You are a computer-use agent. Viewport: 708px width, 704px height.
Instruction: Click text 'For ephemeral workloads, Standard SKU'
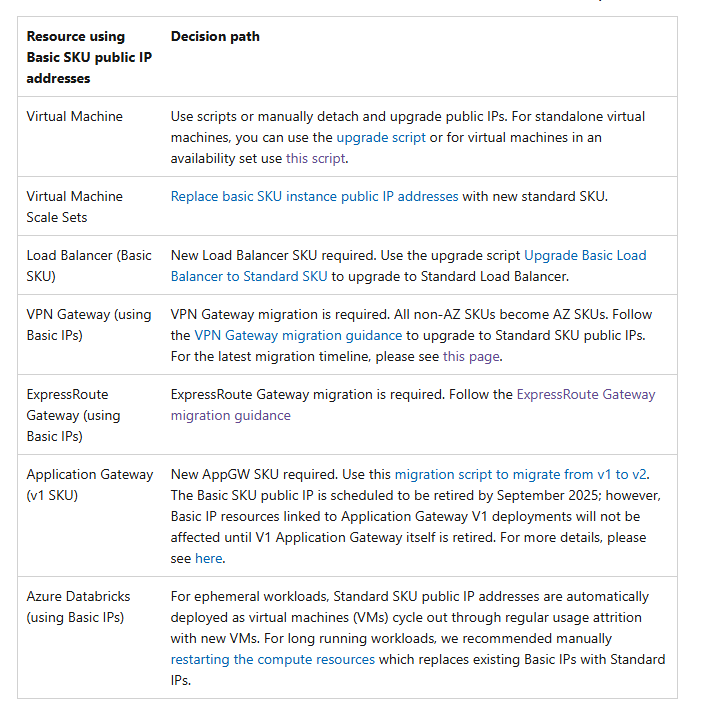point(294,597)
